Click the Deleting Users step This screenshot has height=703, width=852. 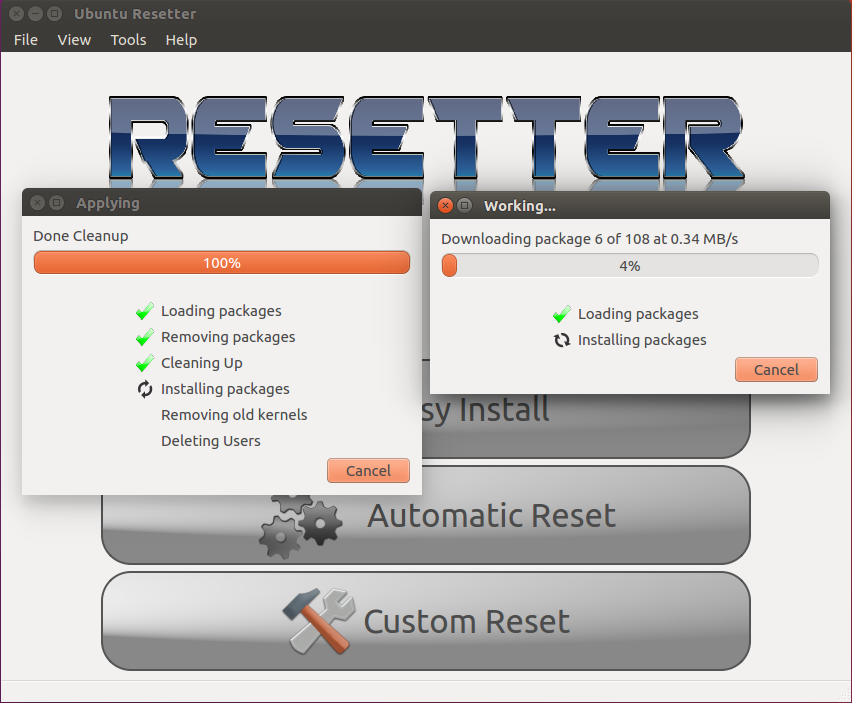211,441
